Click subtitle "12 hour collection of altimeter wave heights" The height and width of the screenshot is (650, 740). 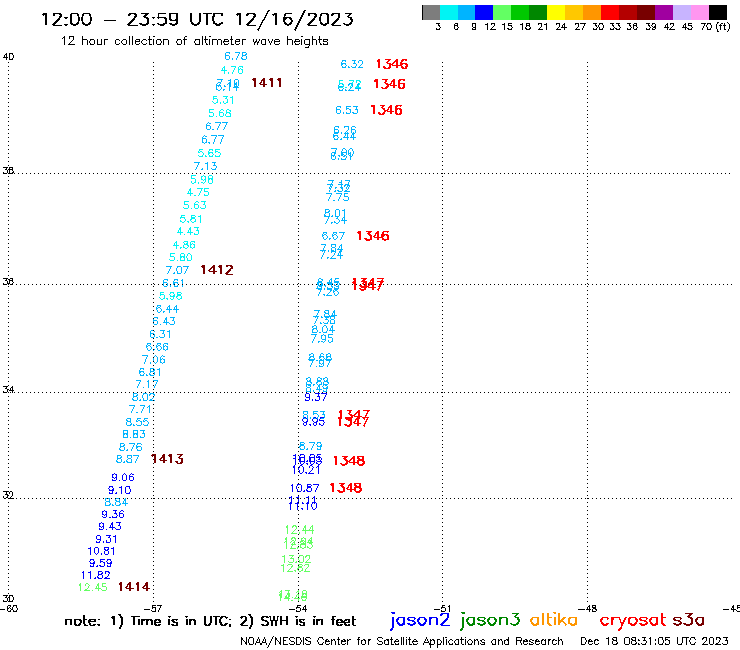tap(194, 41)
